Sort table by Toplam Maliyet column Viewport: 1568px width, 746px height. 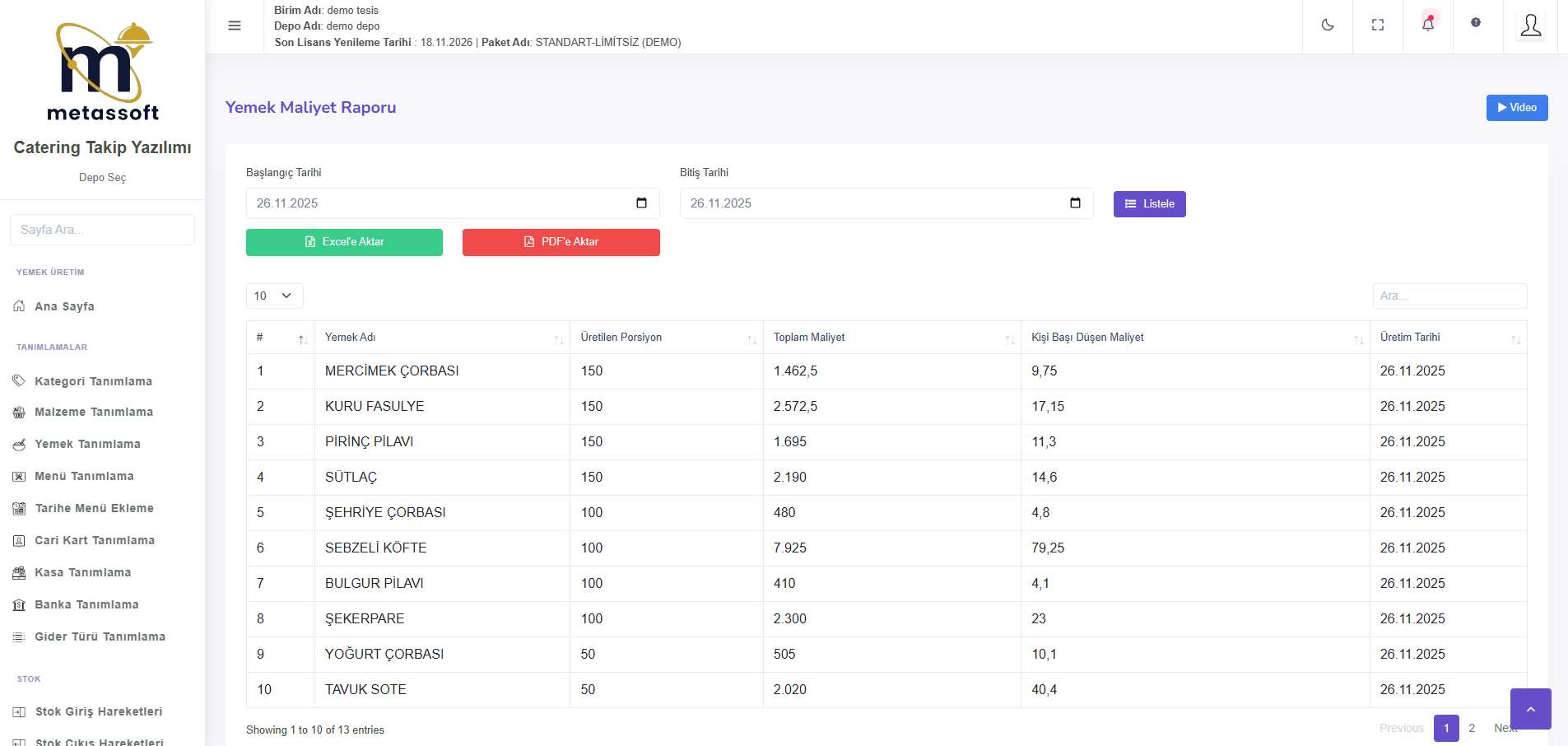tap(891, 338)
